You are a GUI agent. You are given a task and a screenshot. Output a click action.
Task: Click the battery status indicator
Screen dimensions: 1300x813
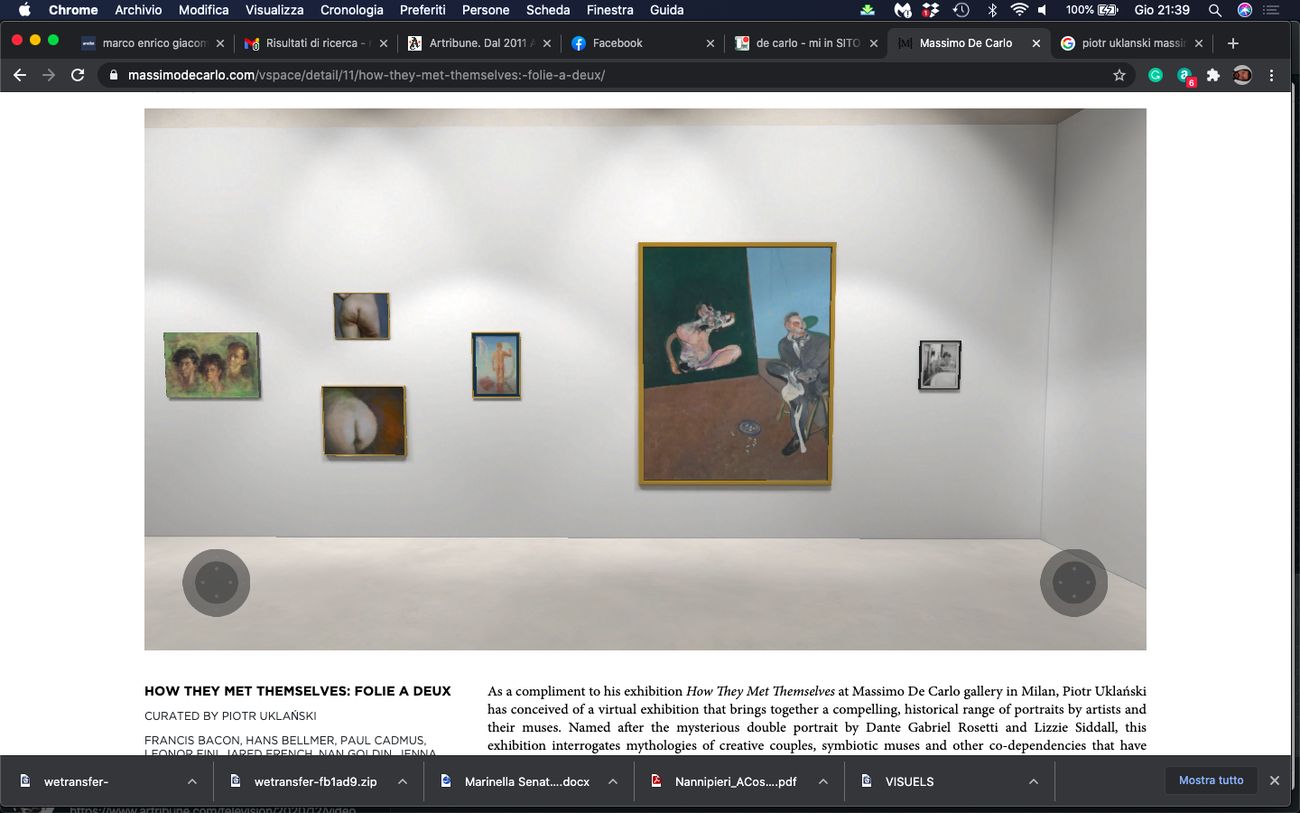point(1091,10)
